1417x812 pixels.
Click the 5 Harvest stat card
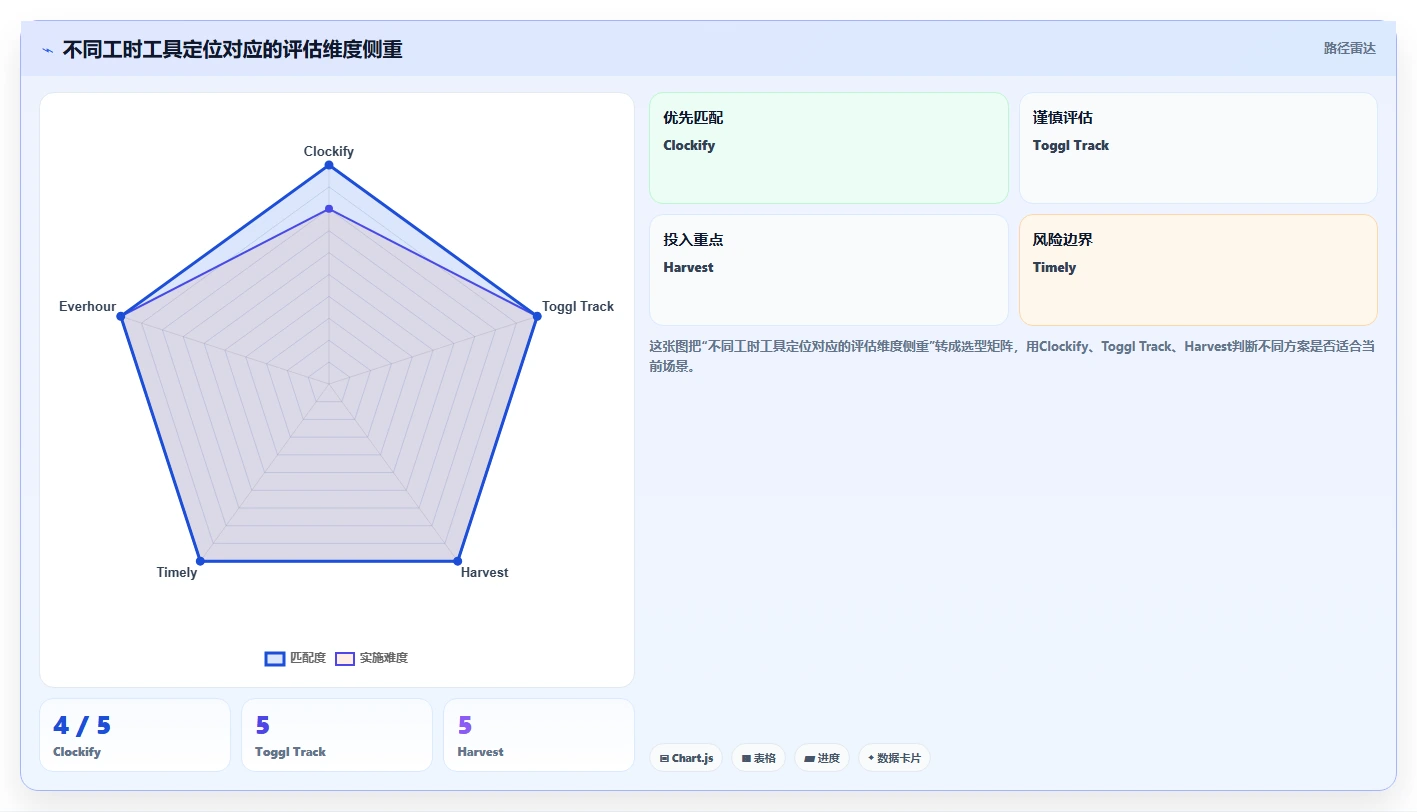(x=539, y=735)
